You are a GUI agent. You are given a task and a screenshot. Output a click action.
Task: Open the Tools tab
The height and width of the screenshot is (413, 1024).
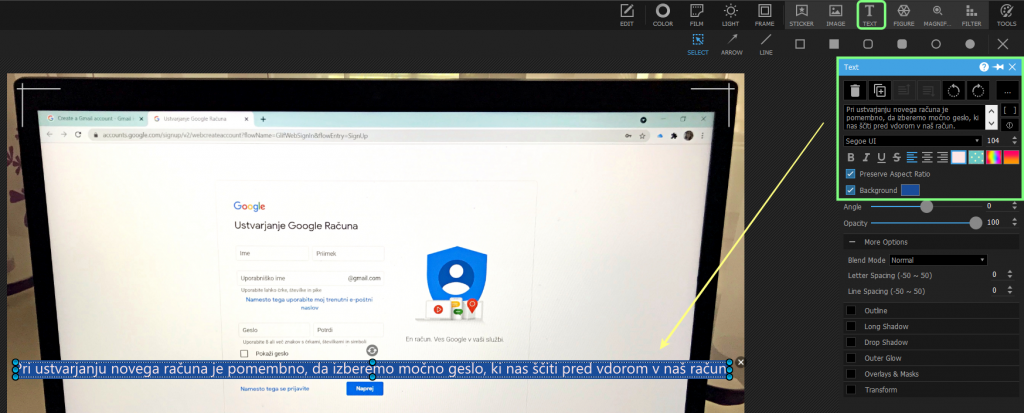(x=1006, y=15)
